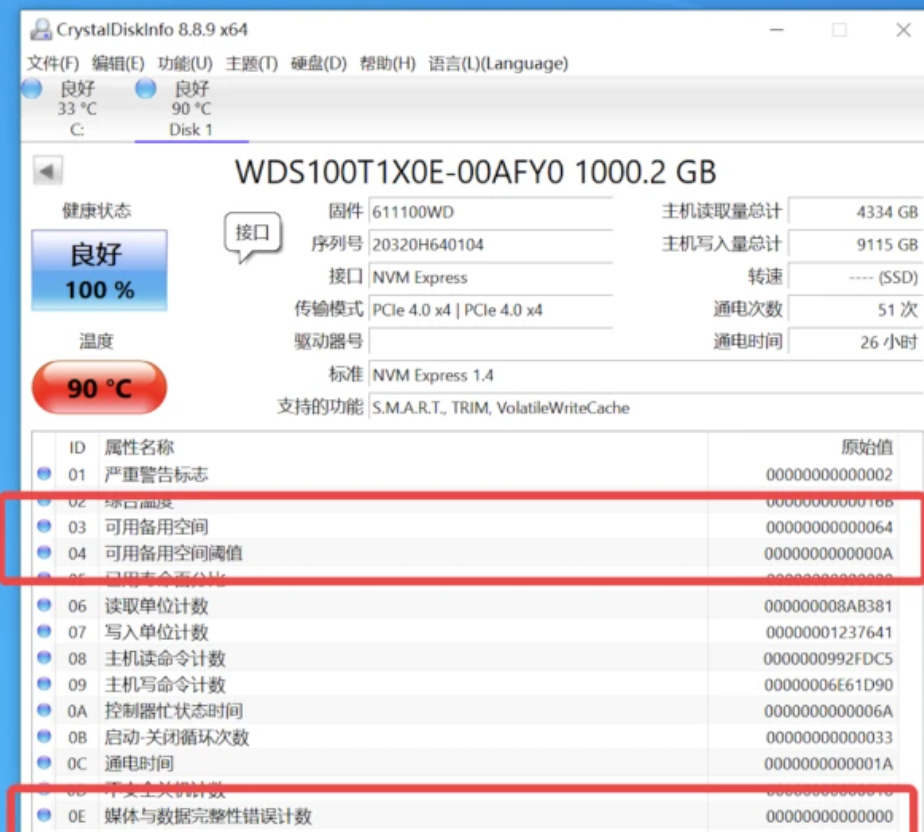
Task: Click the status dot of row 0C
Action: click(x=44, y=762)
